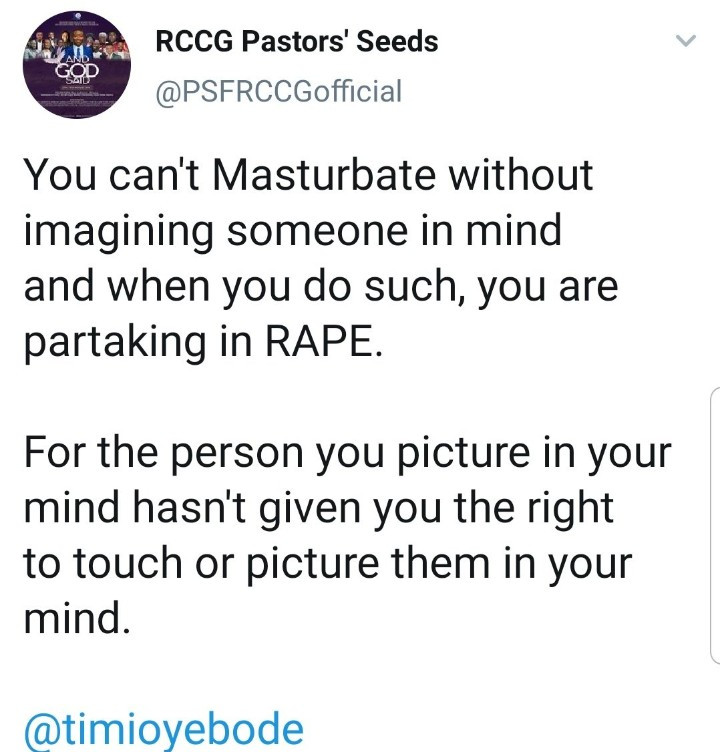Click the line "For the person you picture in your"
Screen dimensions: 720x752
346,457
